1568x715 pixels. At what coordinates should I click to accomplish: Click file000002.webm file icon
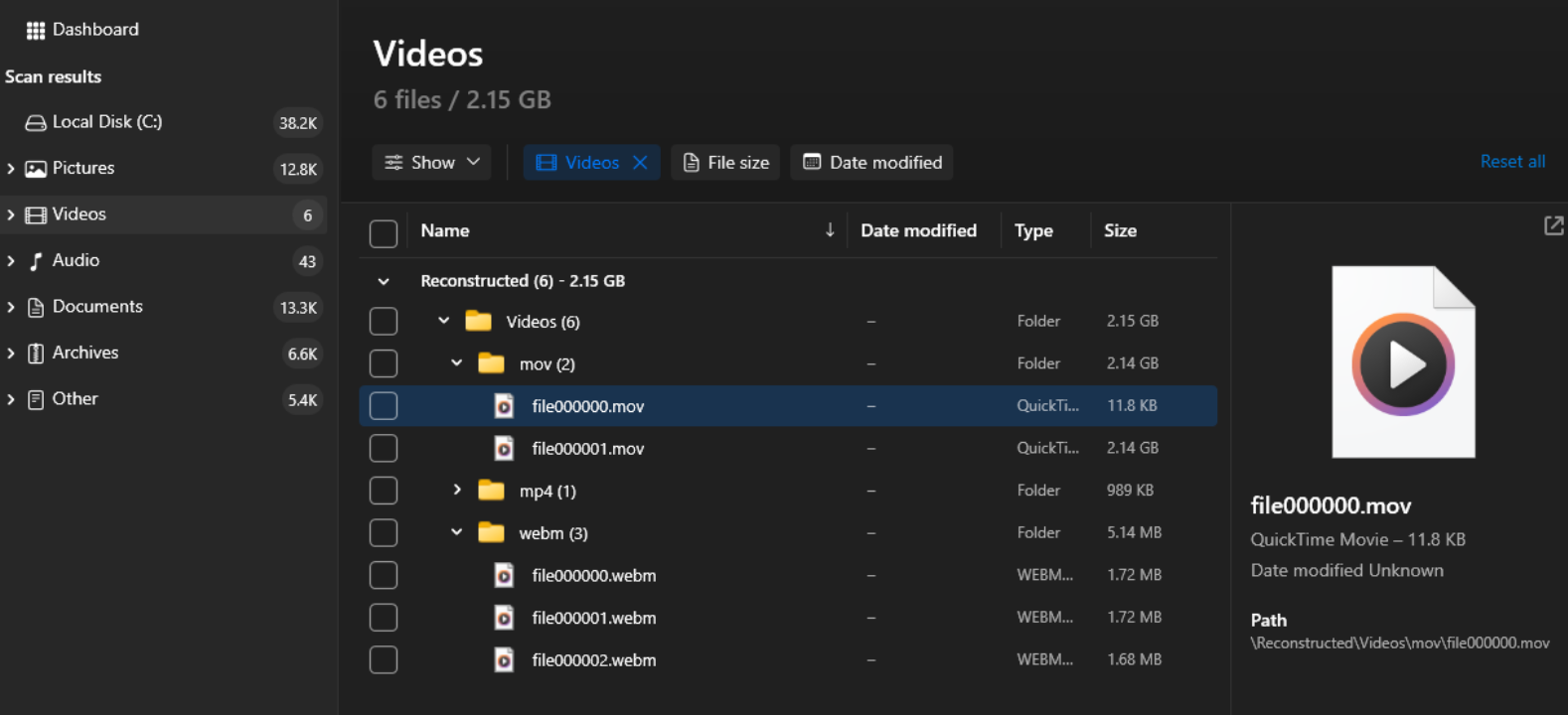tap(504, 659)
